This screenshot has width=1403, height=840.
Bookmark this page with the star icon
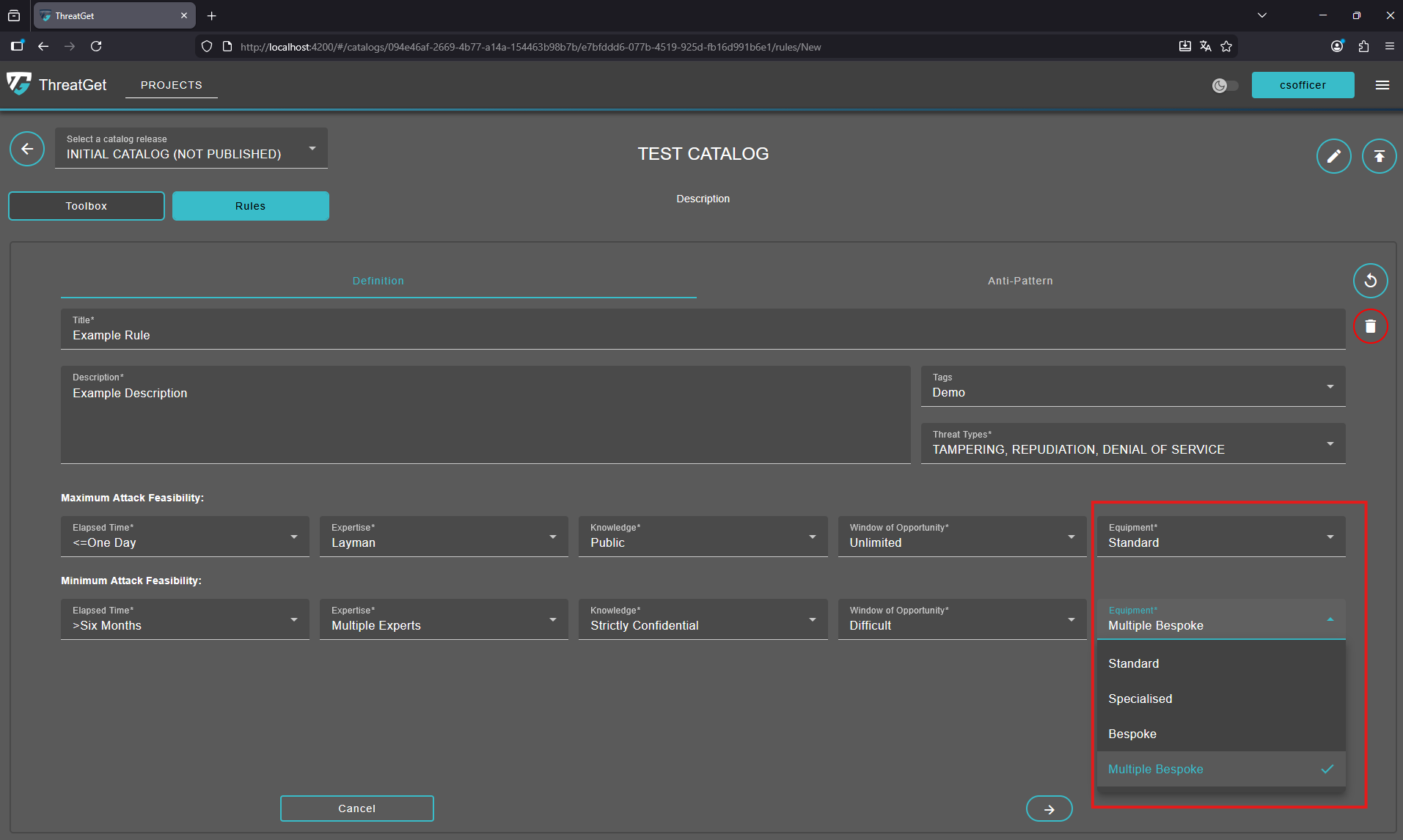1226,47
